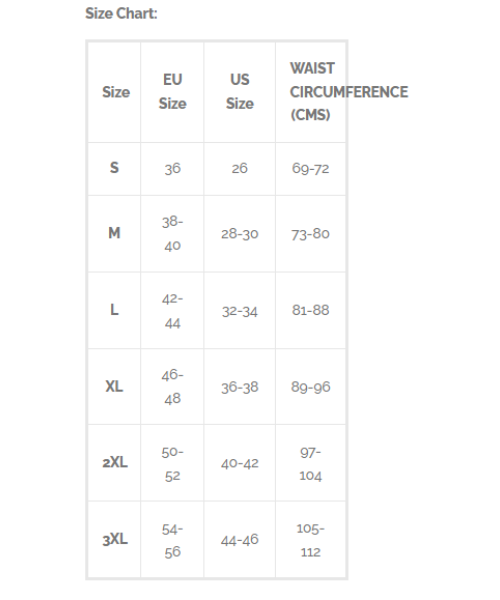The width and height of the screenshot is (500, 600).
Task: Click US size 40-42 cell
Action: point(240,463)
